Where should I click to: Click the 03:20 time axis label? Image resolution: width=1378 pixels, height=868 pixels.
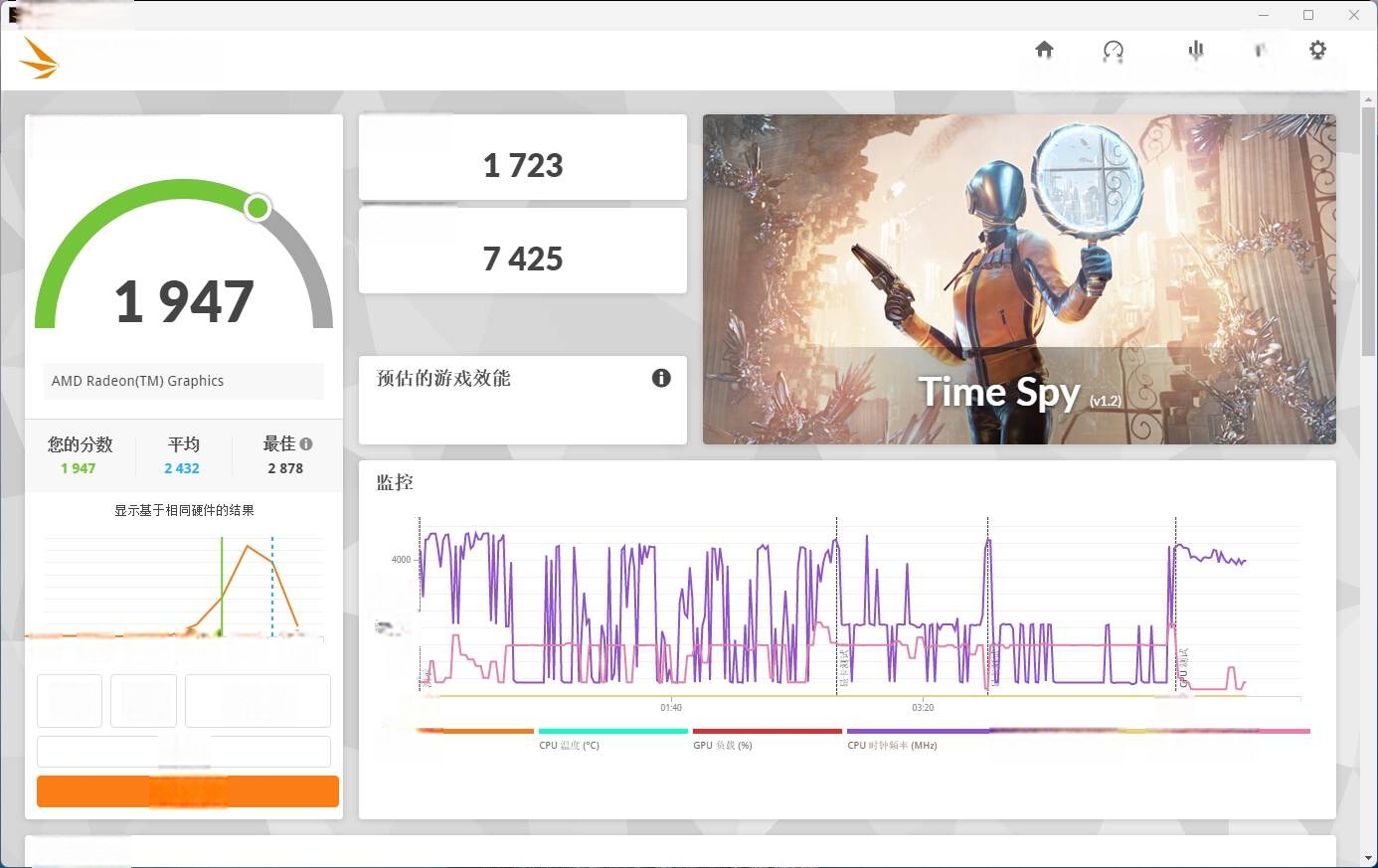click(923, 708)
